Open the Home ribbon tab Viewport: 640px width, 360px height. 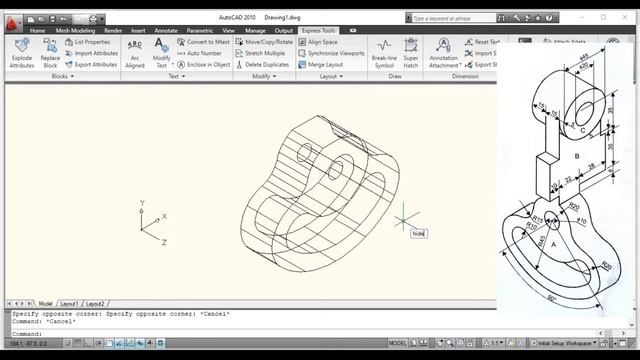(x=37, y=31)
